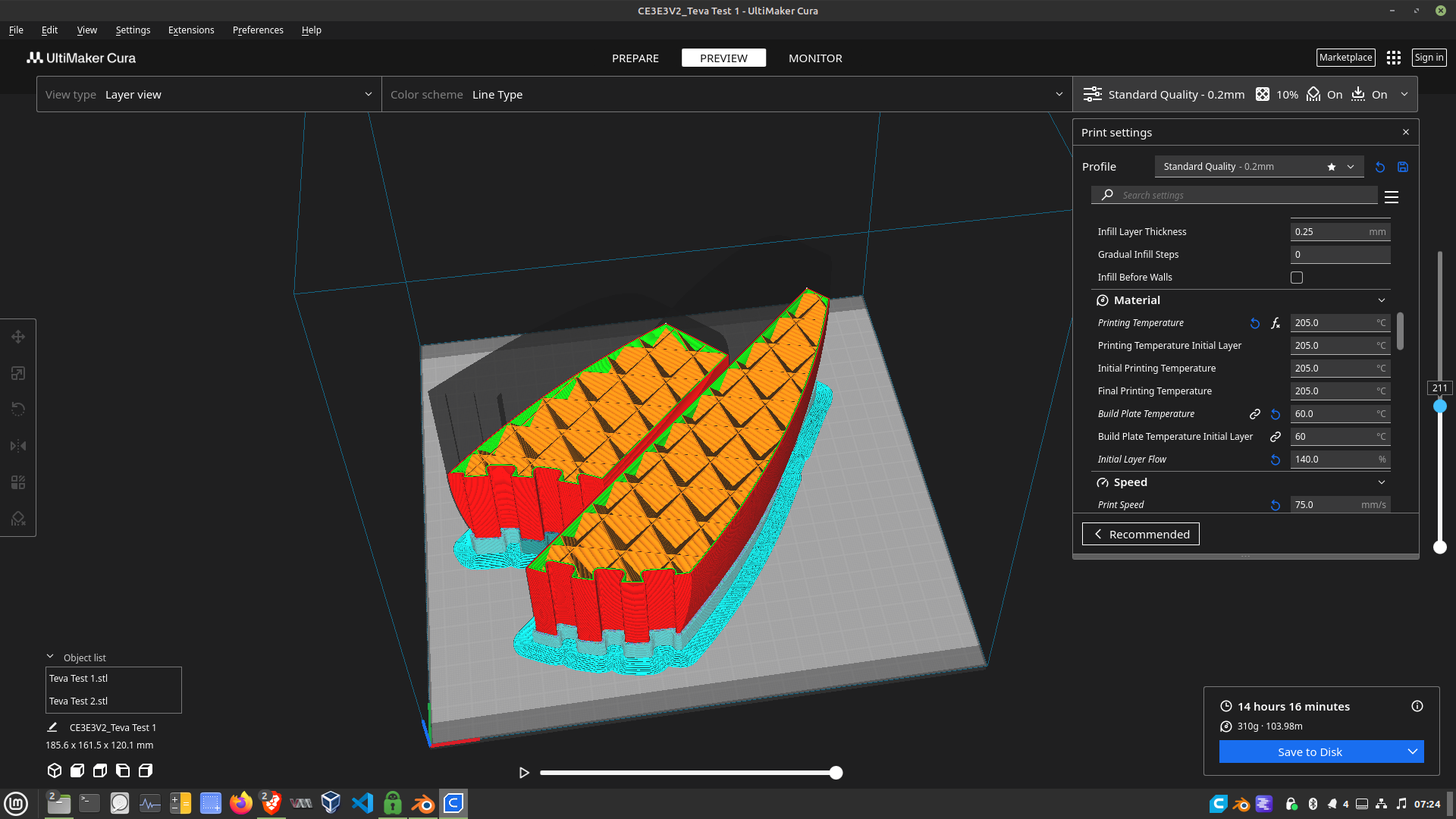Image resolution: width=1456 pixels, height=819 pixels.
Task: Open the Extensions menu
Action: click(191, 30)
